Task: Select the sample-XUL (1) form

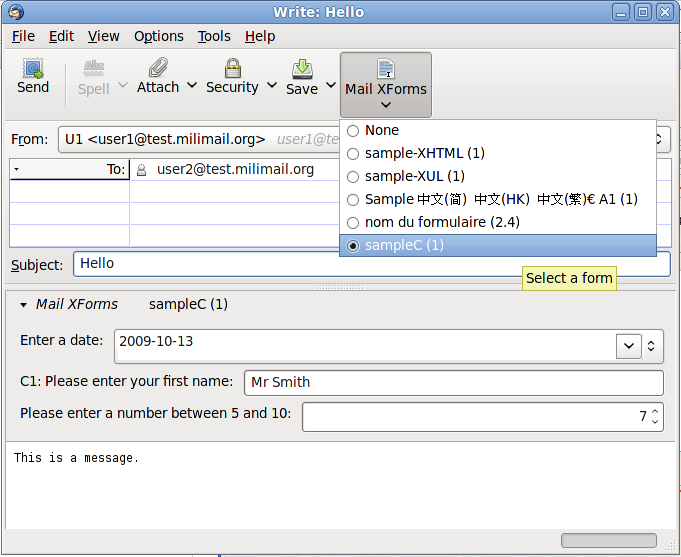Action: click(498, 176)
